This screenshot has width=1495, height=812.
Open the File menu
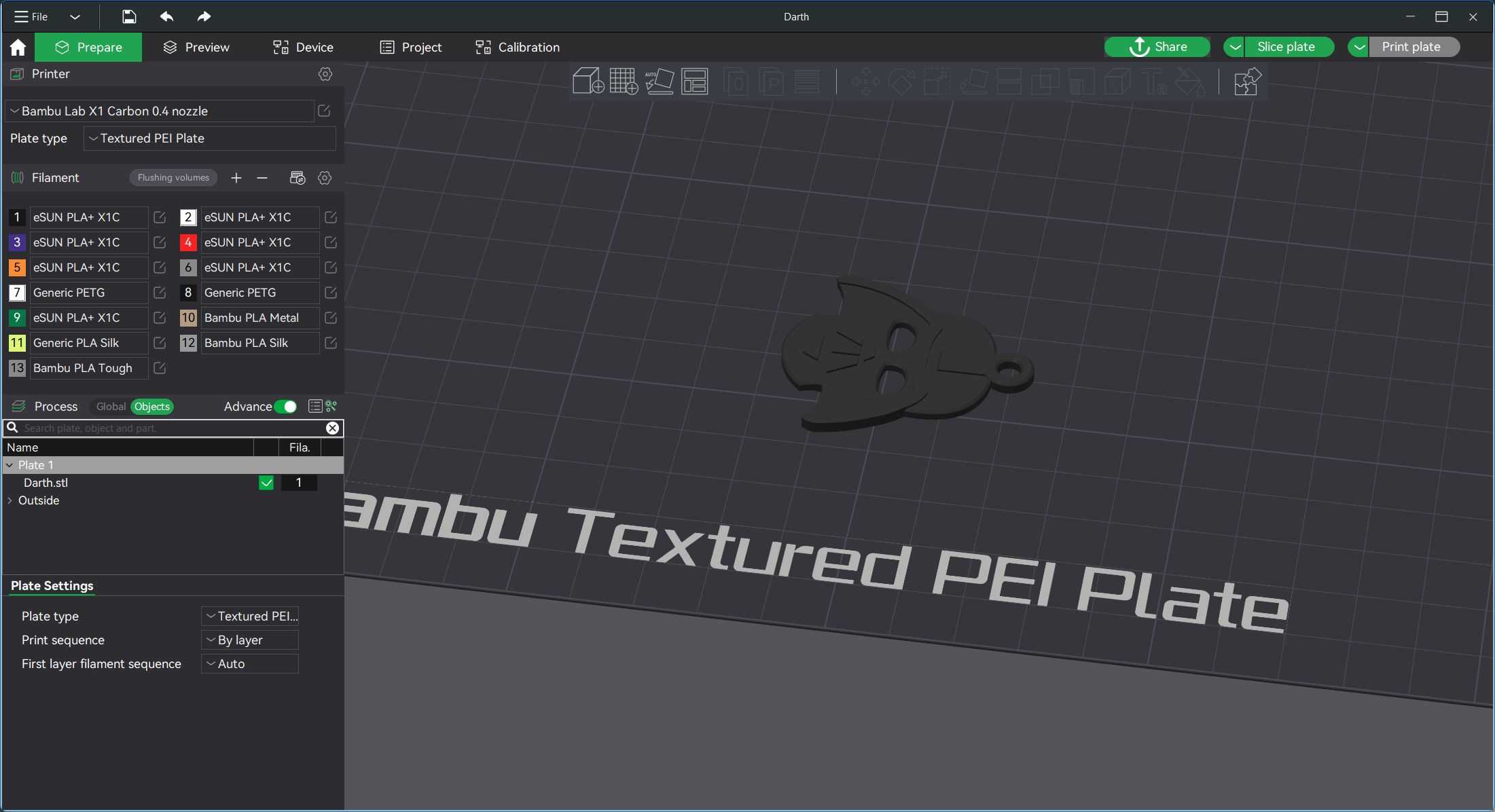point(31,16)
